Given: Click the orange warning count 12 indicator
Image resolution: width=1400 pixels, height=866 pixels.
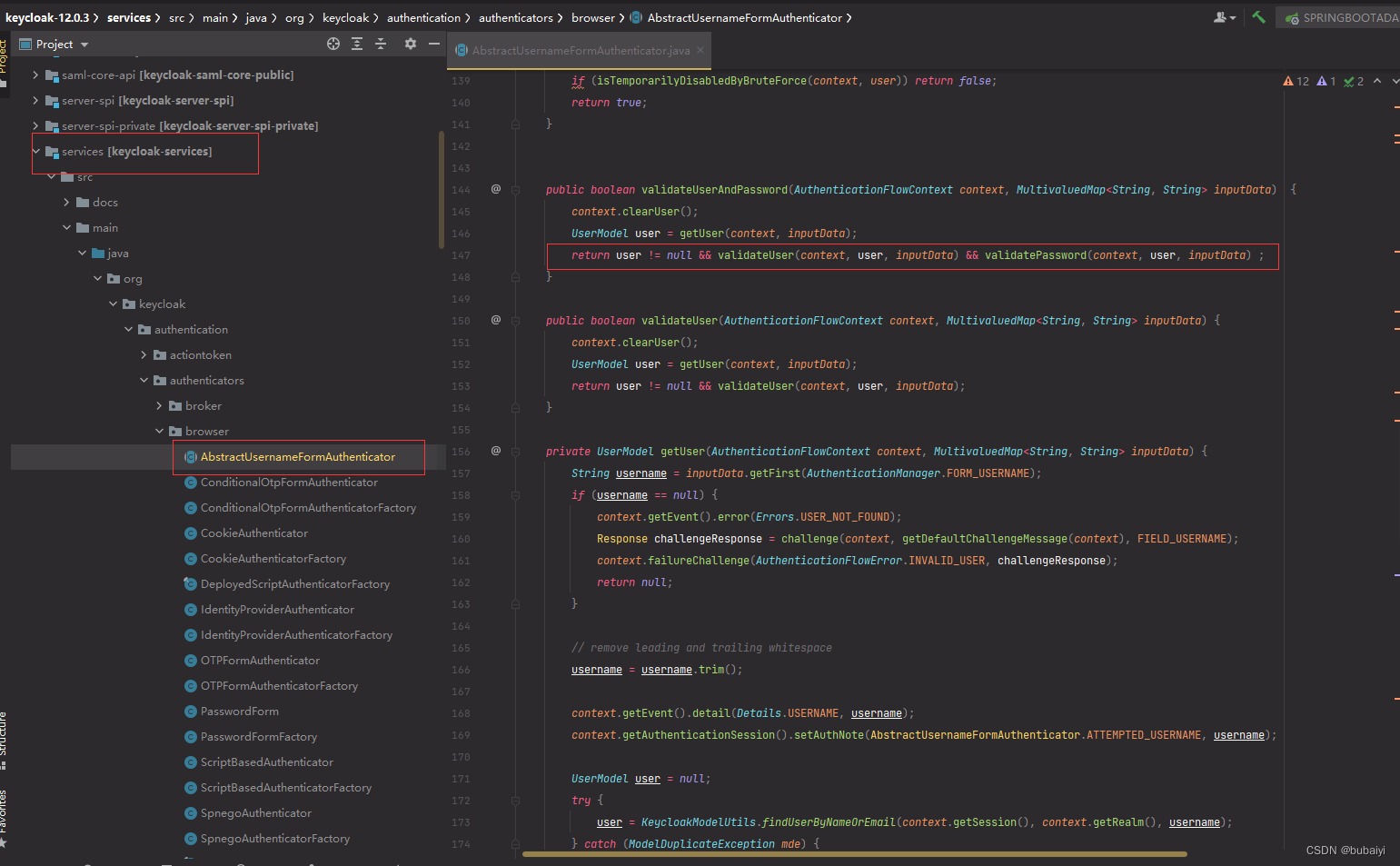Looking at the screenshot, I should click(x=1296, y=81).
